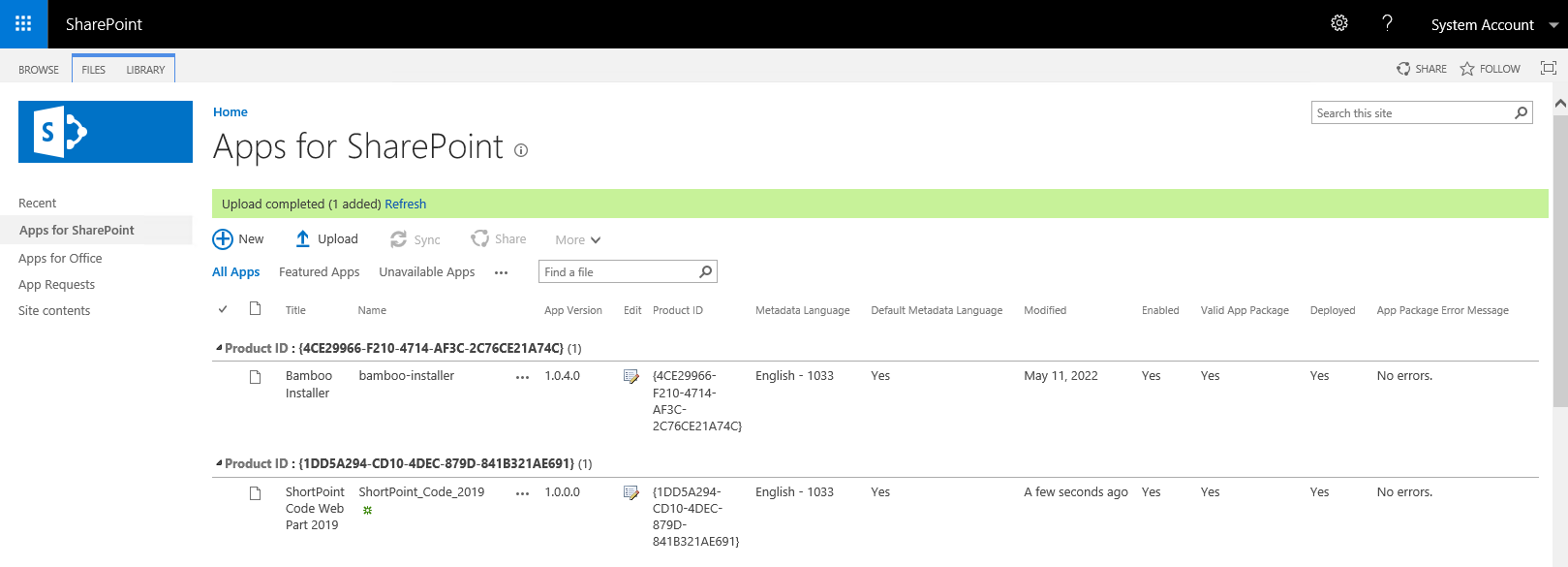Open Apps for Office in sidebar
Viewport: 1568px width, 567px height.
(x=60, y=258)
